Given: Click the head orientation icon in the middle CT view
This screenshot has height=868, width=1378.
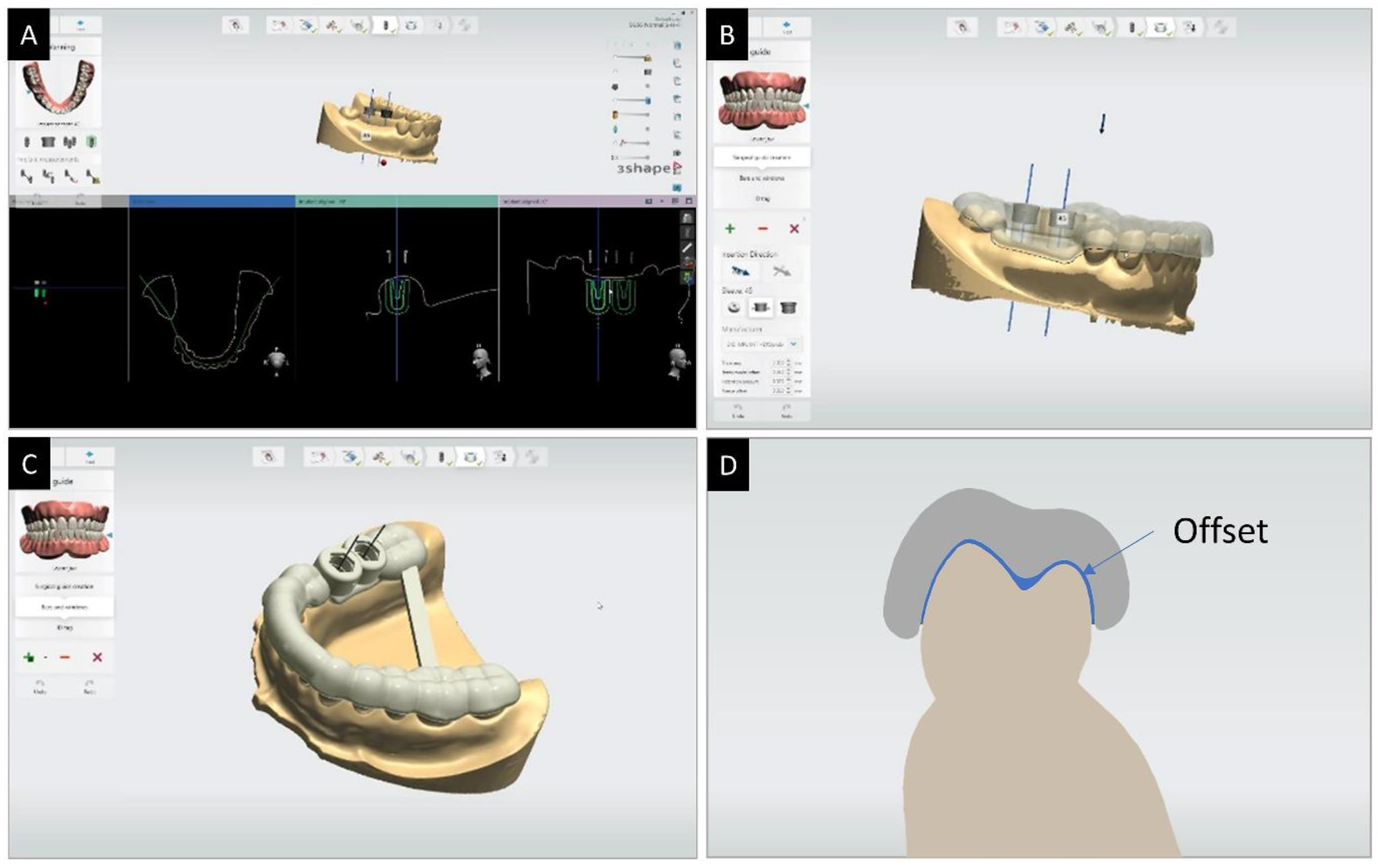Looking at the screenshot, I should tap(482, 362).
